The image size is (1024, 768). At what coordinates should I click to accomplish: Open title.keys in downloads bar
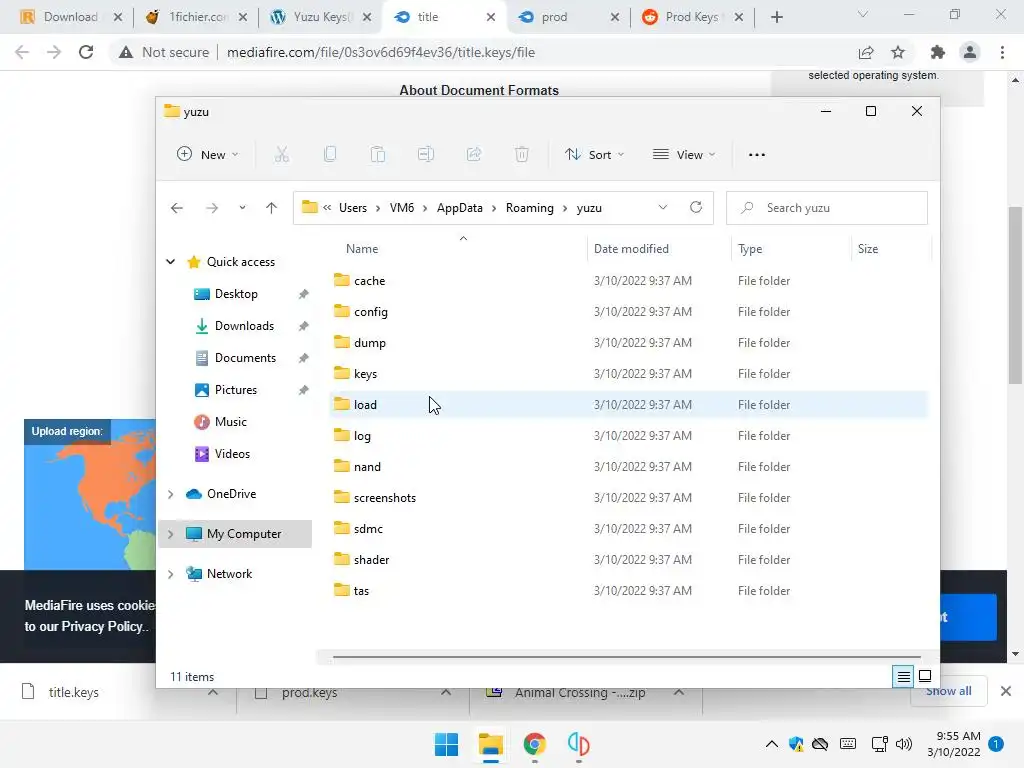tap(73, 692)
